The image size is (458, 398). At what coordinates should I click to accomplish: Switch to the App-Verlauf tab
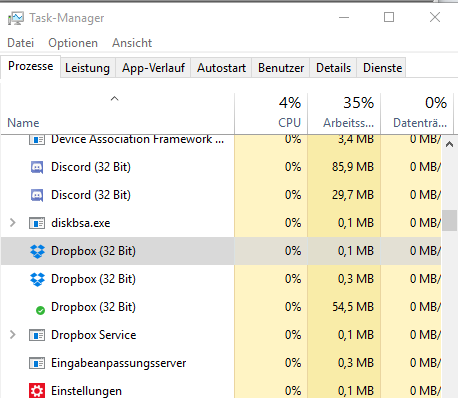click(153, 68)
